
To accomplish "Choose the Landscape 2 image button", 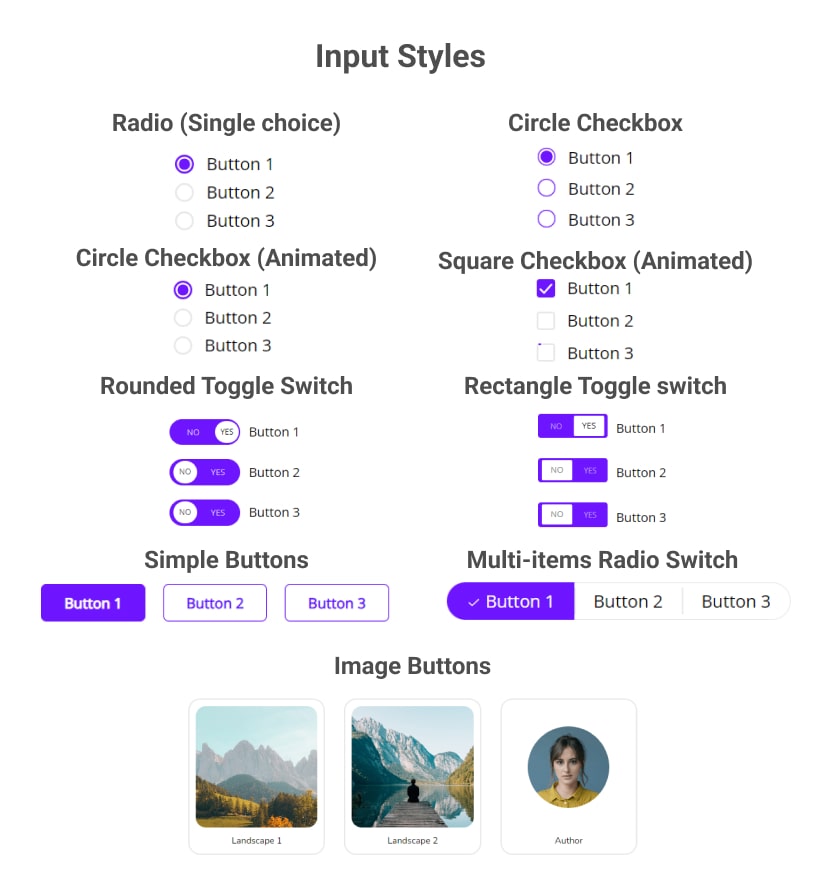I will (x=412, y=776).
